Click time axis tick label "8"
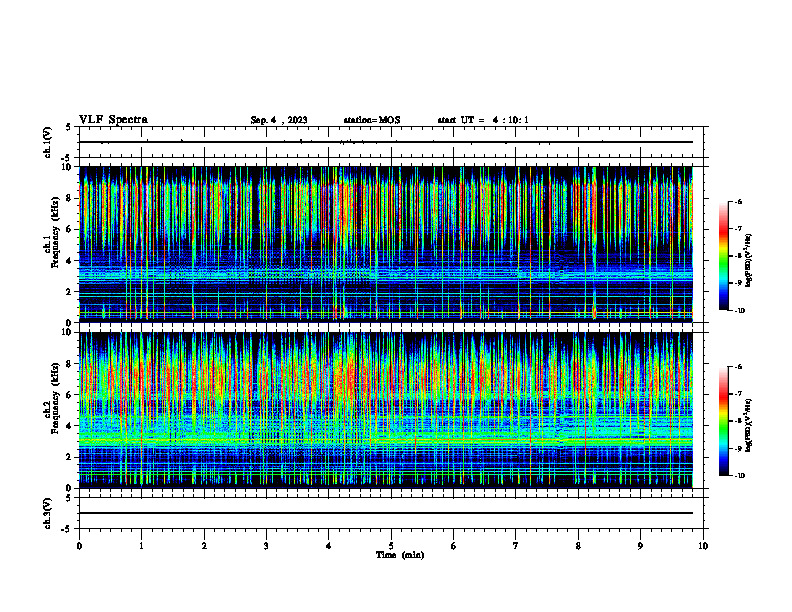Screen dimensions: 792x612 click(x=578, y=546)
